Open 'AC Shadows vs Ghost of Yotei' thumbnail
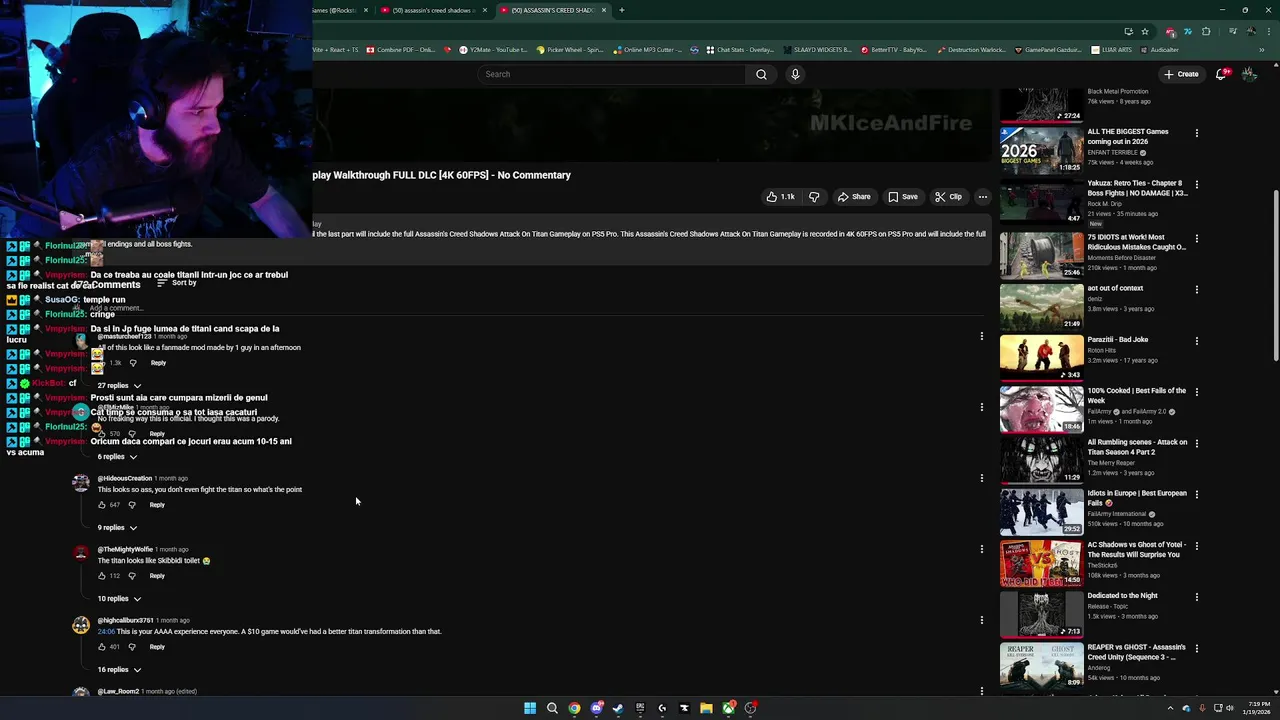This screenshot has height=720, width=1280. tap(1041, 566)
